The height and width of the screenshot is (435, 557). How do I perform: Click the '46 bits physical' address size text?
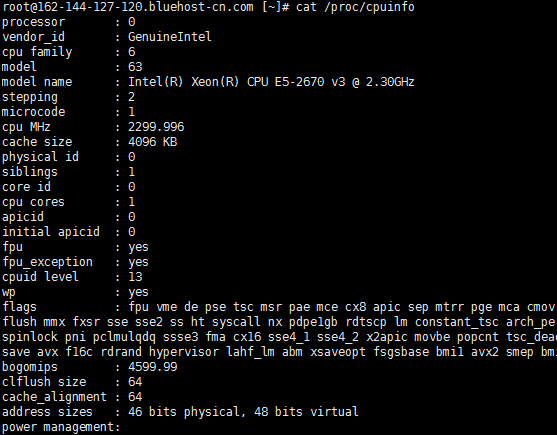[184, 412]
